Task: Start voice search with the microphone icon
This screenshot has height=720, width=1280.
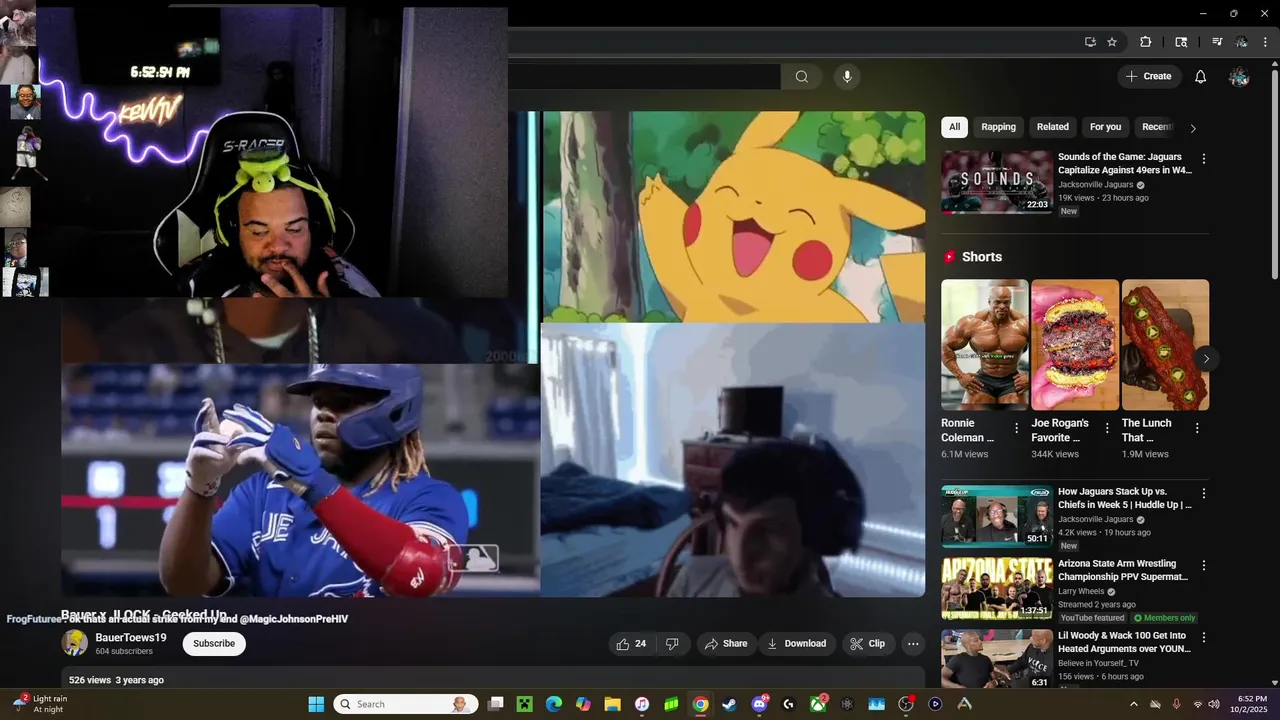Action: [x=847, y=77]
